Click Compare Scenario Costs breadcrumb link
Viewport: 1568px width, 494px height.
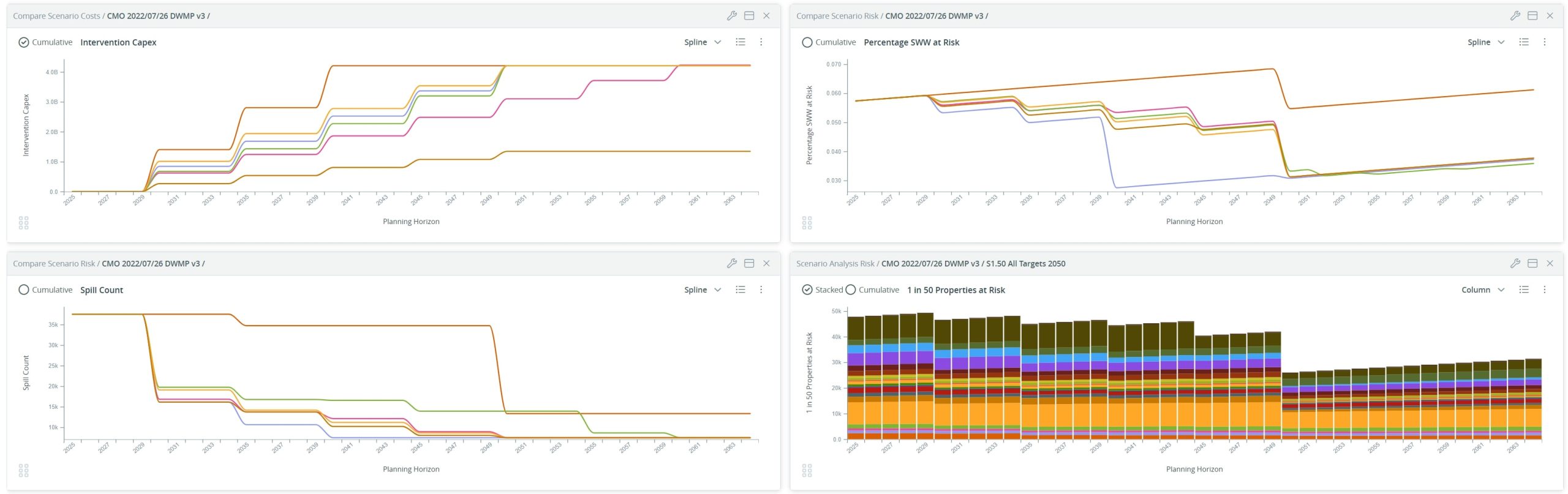coord(56,16)
